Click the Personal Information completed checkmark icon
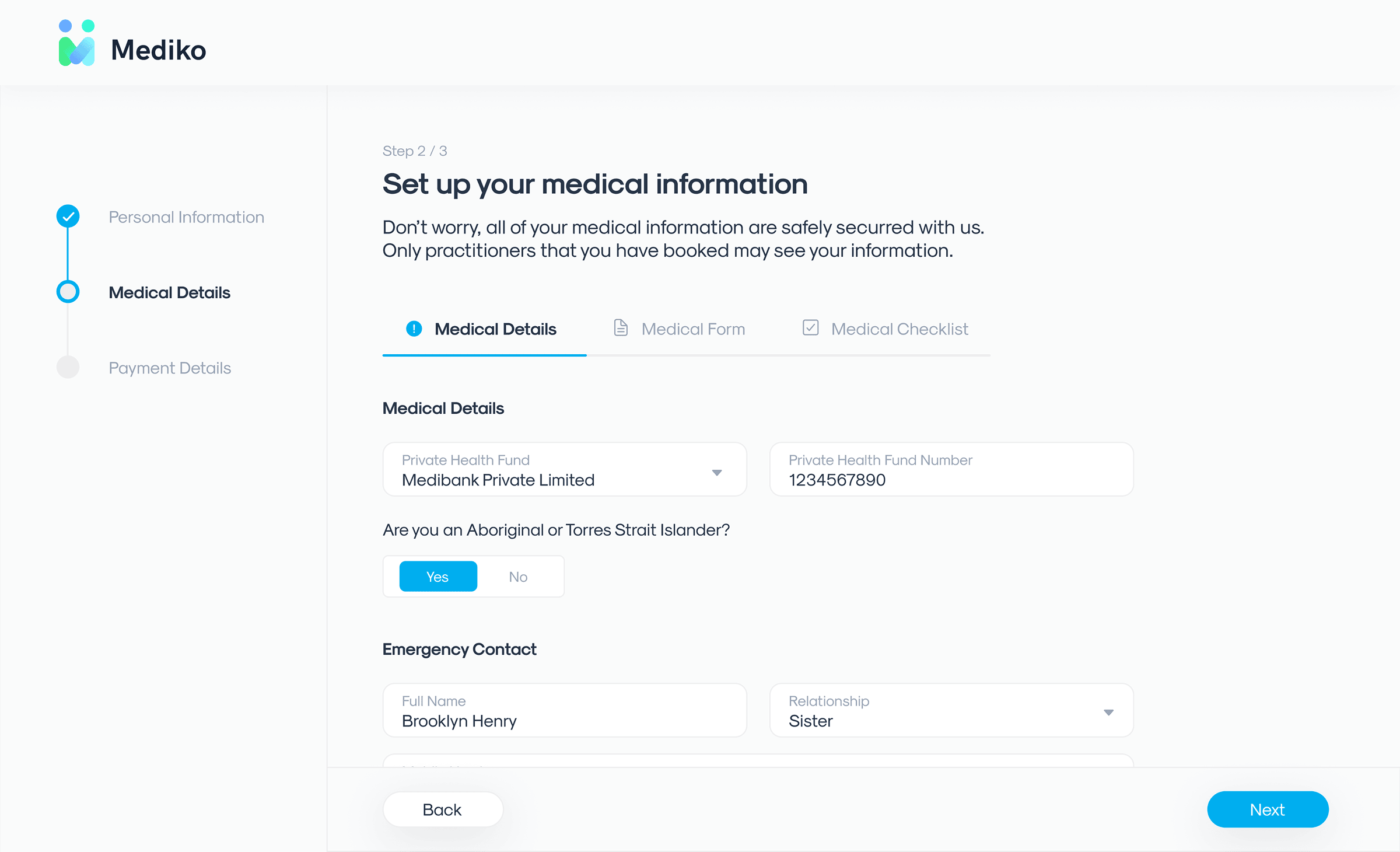This screenshot has width=1400, height=852. tap(68, 217)
